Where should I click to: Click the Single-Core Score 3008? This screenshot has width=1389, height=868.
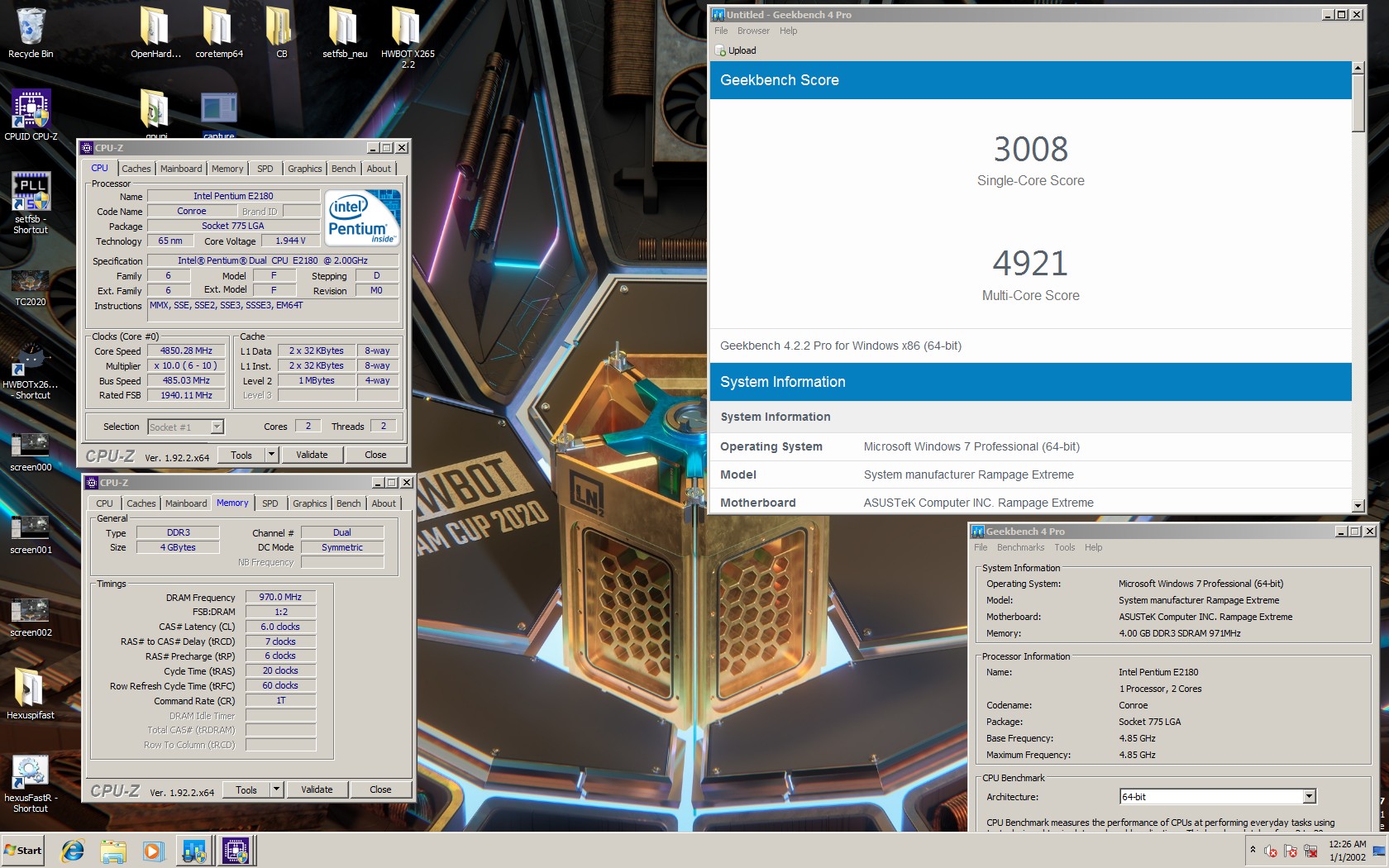coord(1030,150)
